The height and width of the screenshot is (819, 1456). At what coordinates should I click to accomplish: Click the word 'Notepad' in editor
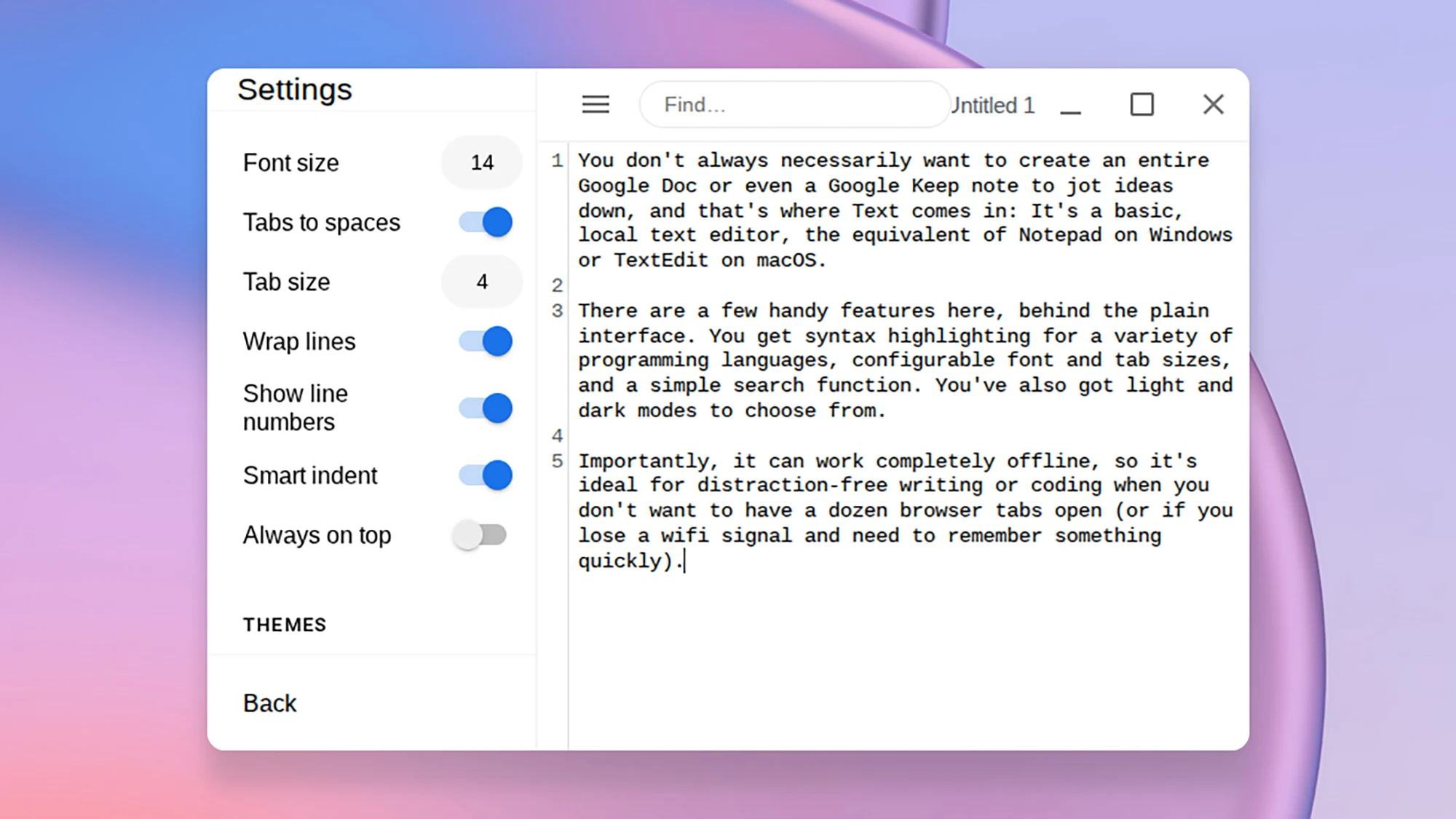click(1060, 235)
